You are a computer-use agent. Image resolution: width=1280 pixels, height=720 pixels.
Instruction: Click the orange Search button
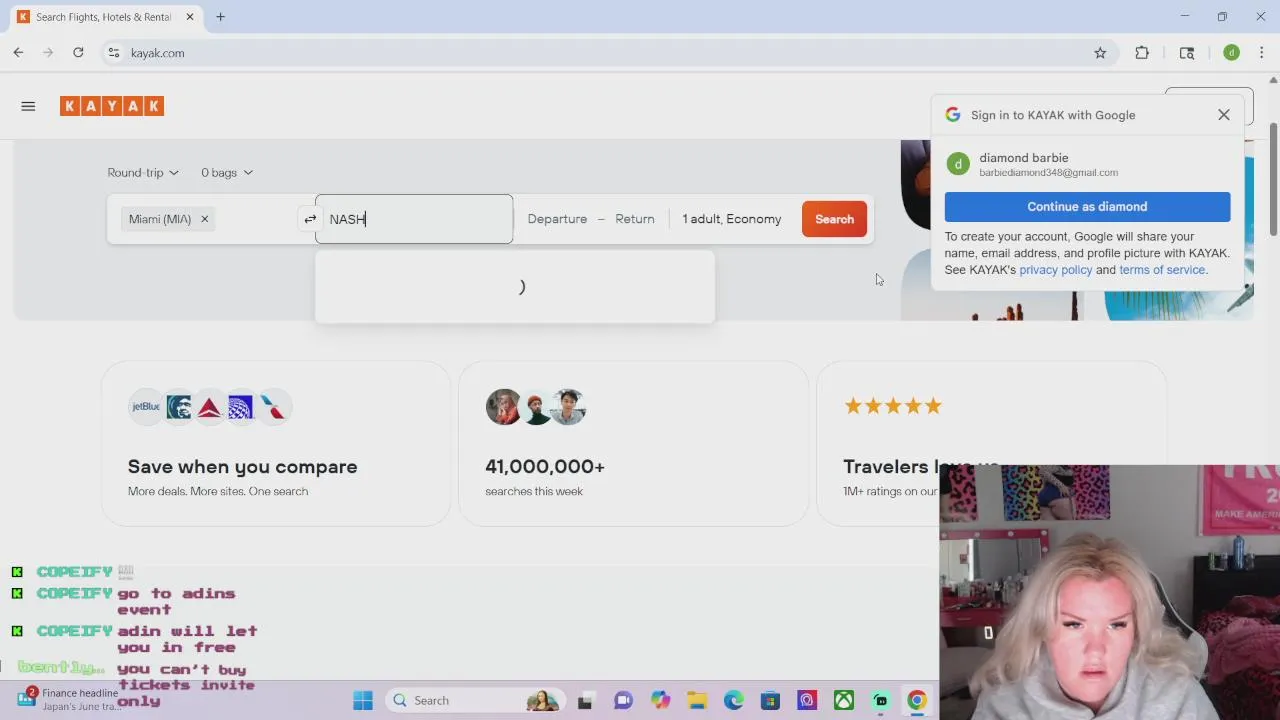(x=834, y=219)
